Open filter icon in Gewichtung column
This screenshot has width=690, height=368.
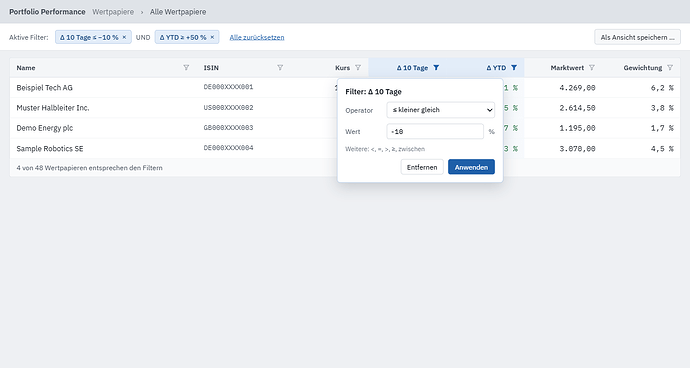click(x=670, y=68)
